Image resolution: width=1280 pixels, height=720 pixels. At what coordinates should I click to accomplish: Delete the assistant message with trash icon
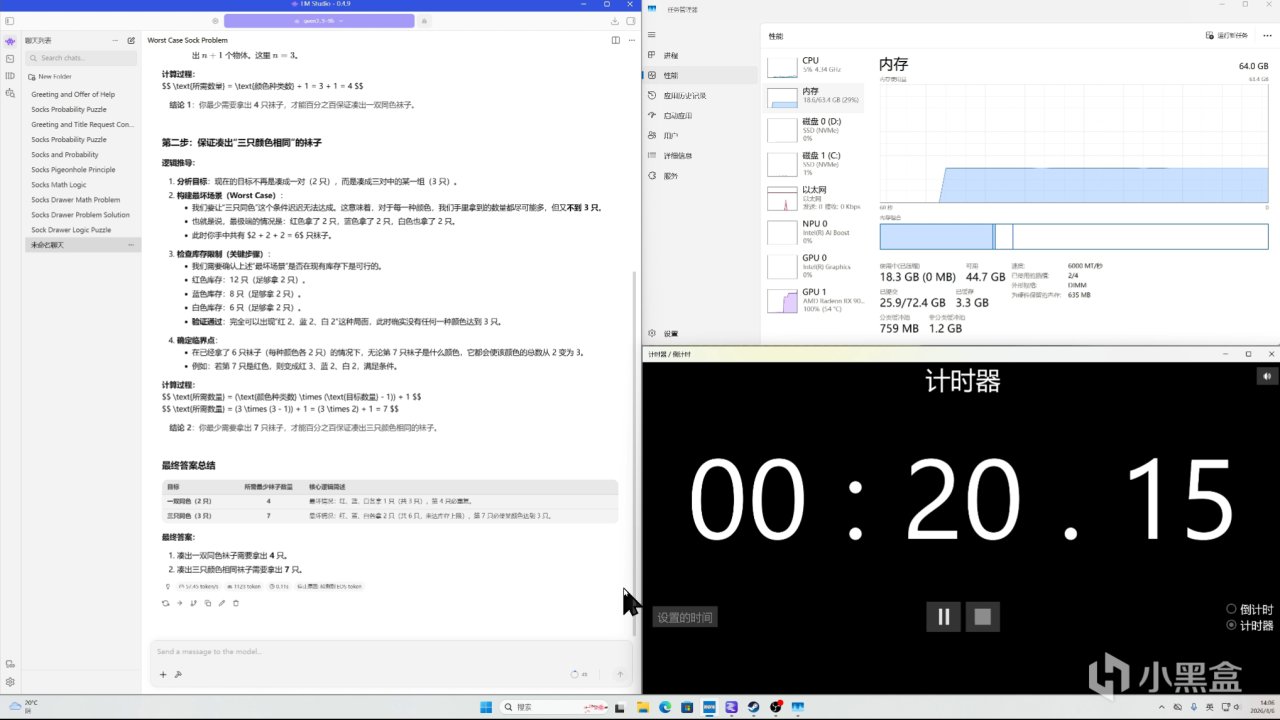click(236, 603)
